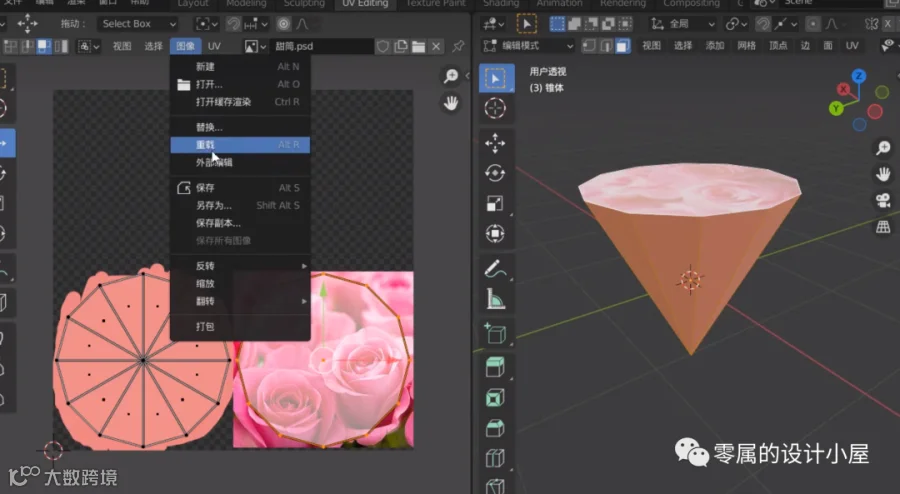Viewport: 900px width, 494px height.
Task: Choose the Annotate pencil tool
Action: pos(495,269)
